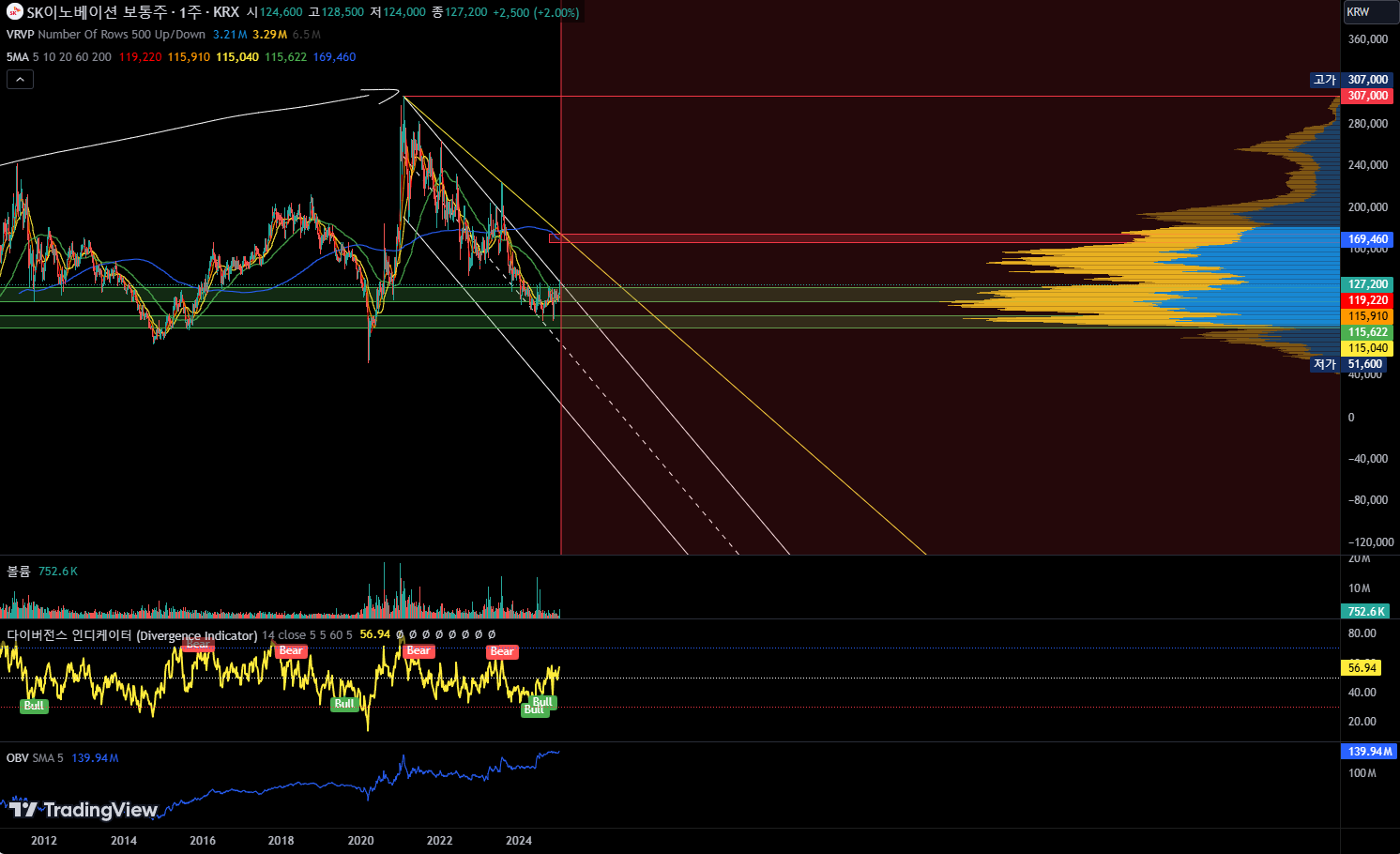
Task: Click the 고가 307,000 high price label
Action: [x=1351, y=80]
